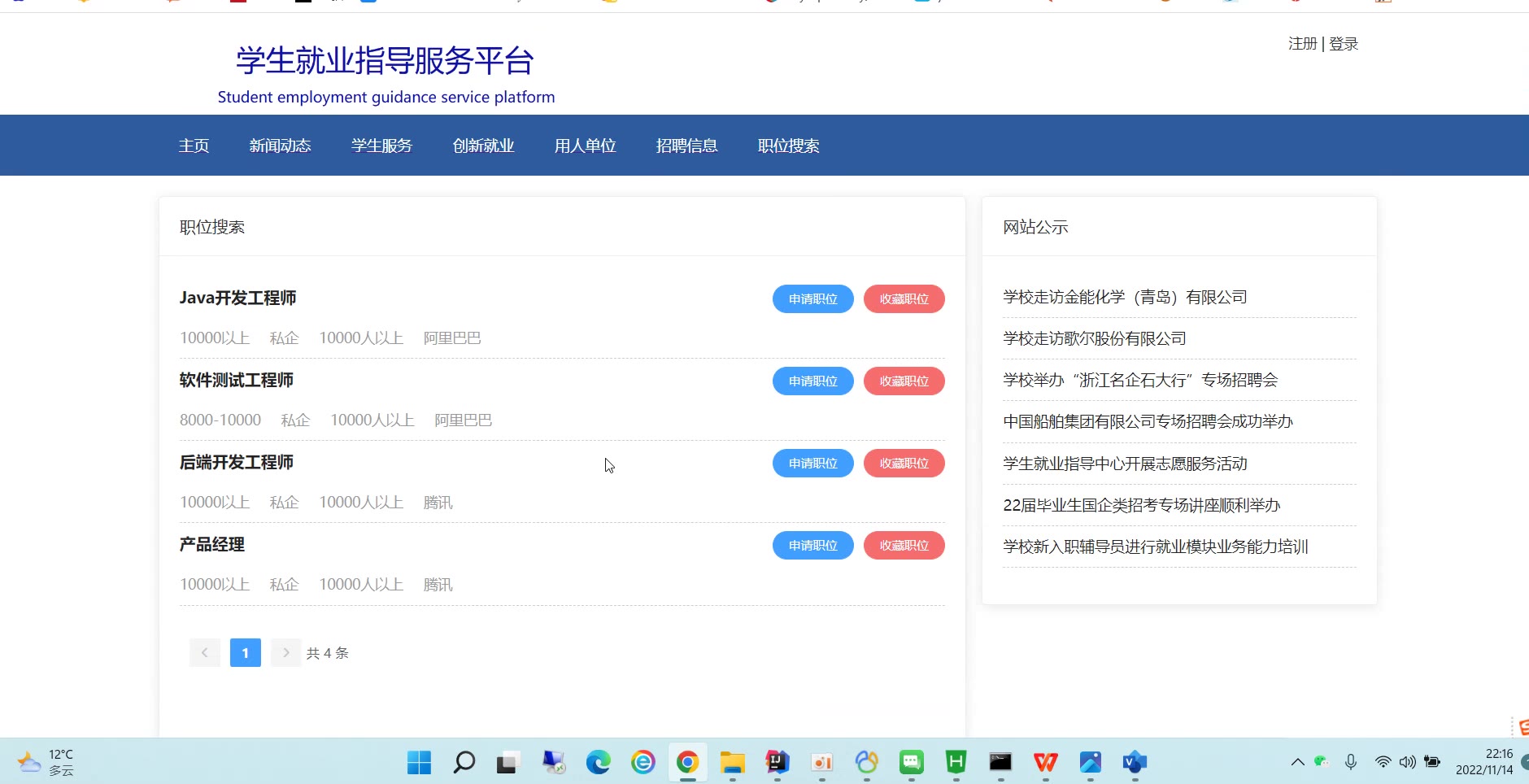1529x784 pixels.
Task: Click the WeChat icon in system tray
Action: (x=1322, y=762)
